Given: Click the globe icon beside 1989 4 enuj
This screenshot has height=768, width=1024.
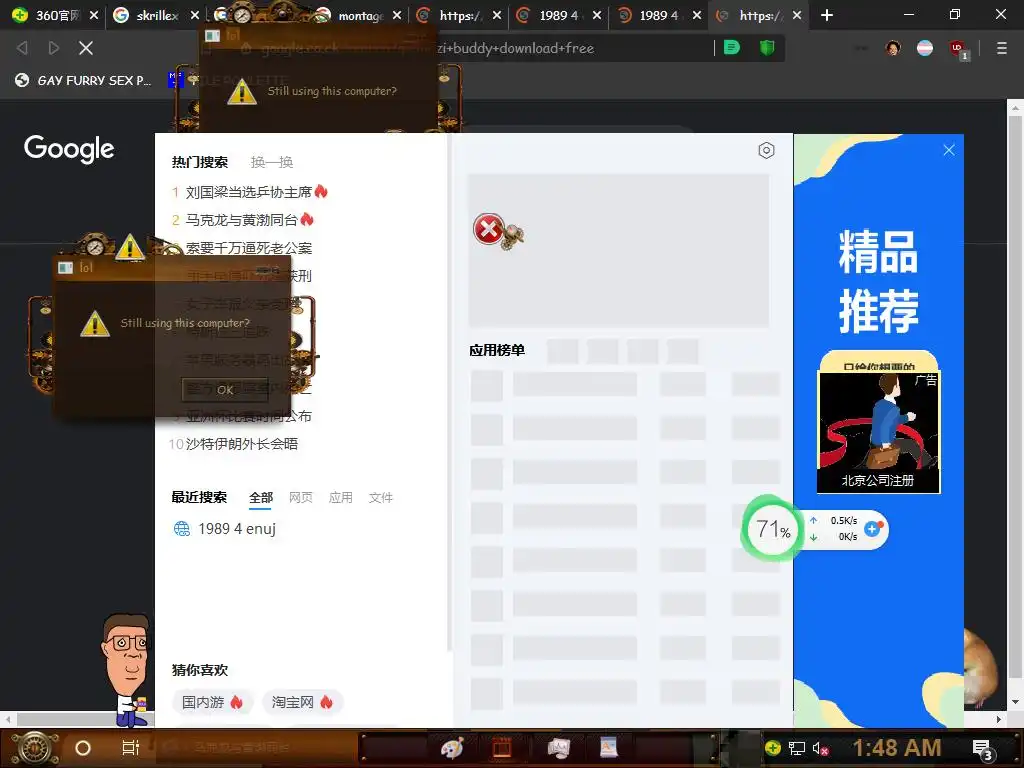Looking at the screenshot, I should pos(182,528).
